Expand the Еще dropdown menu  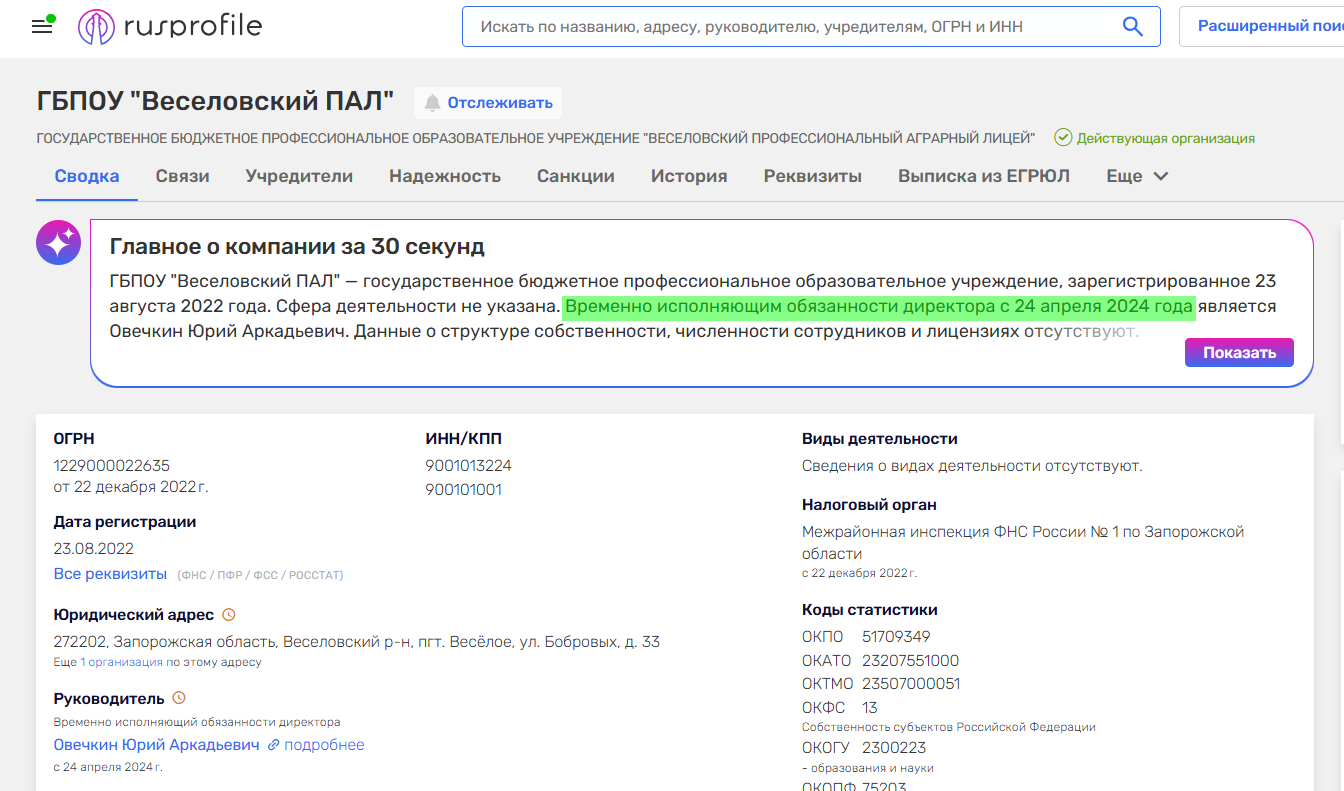1137,176
